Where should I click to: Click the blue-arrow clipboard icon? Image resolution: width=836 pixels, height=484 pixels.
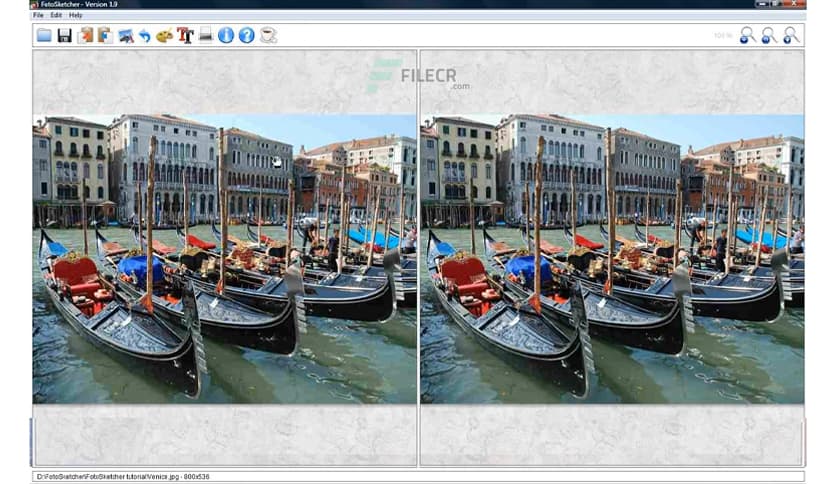(x=105, y=36)
